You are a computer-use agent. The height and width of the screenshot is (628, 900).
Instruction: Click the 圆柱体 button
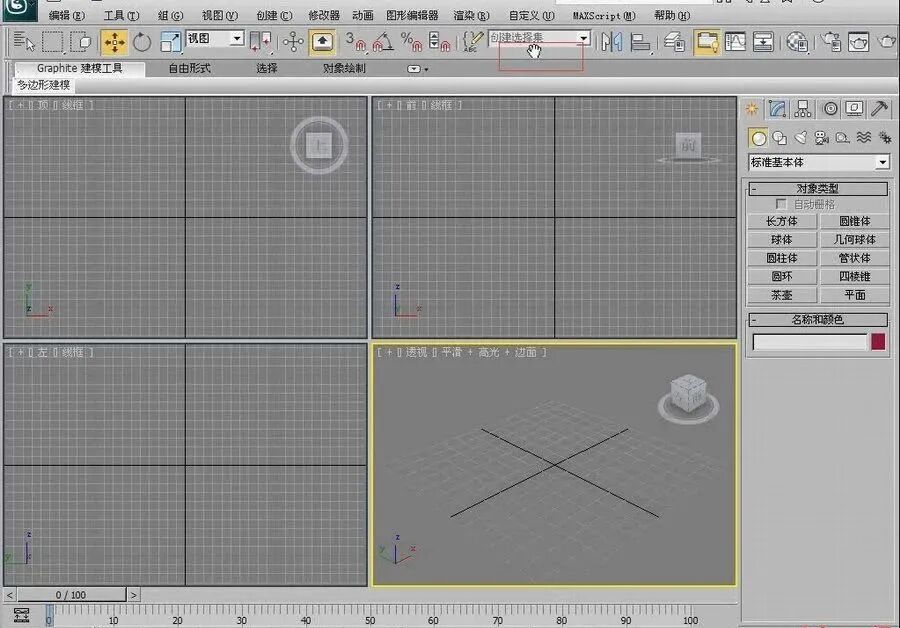click(x=782, y=258)
